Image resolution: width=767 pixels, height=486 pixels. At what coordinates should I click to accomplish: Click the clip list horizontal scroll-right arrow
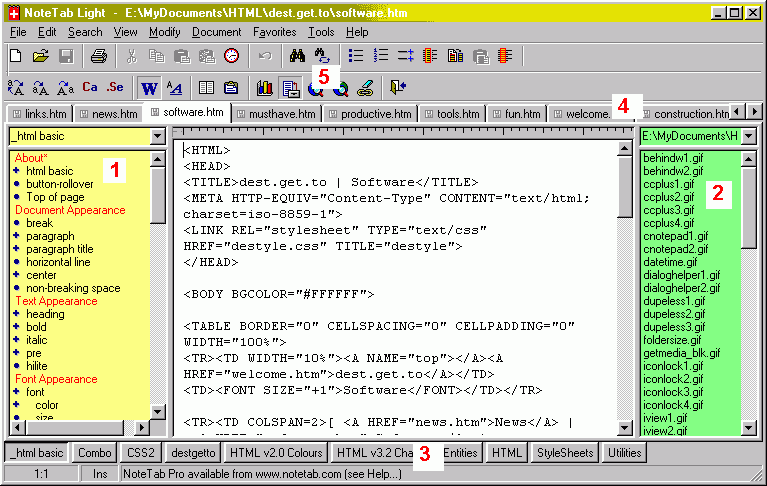point(141,428)
